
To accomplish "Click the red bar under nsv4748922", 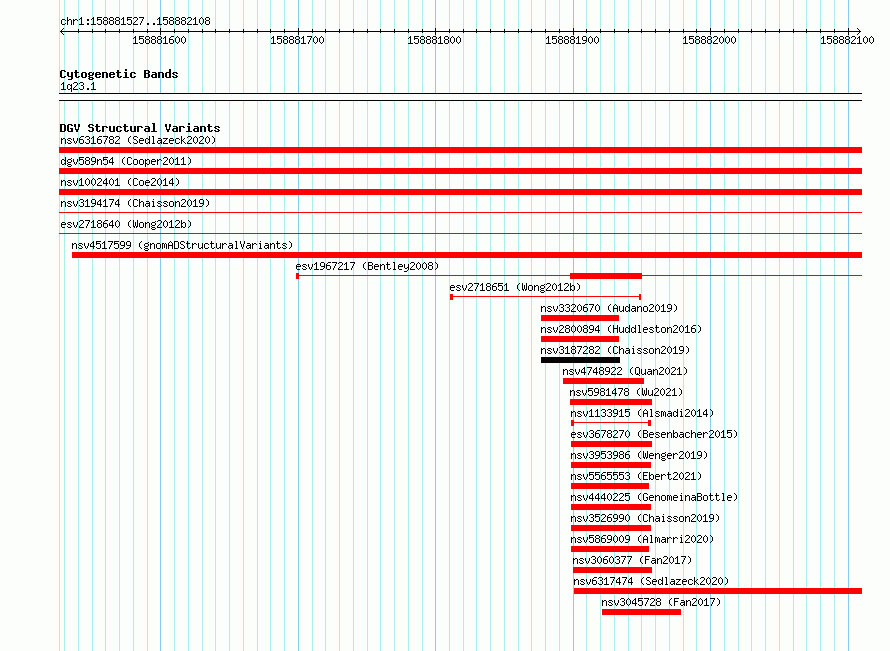I will coord(603,381).
